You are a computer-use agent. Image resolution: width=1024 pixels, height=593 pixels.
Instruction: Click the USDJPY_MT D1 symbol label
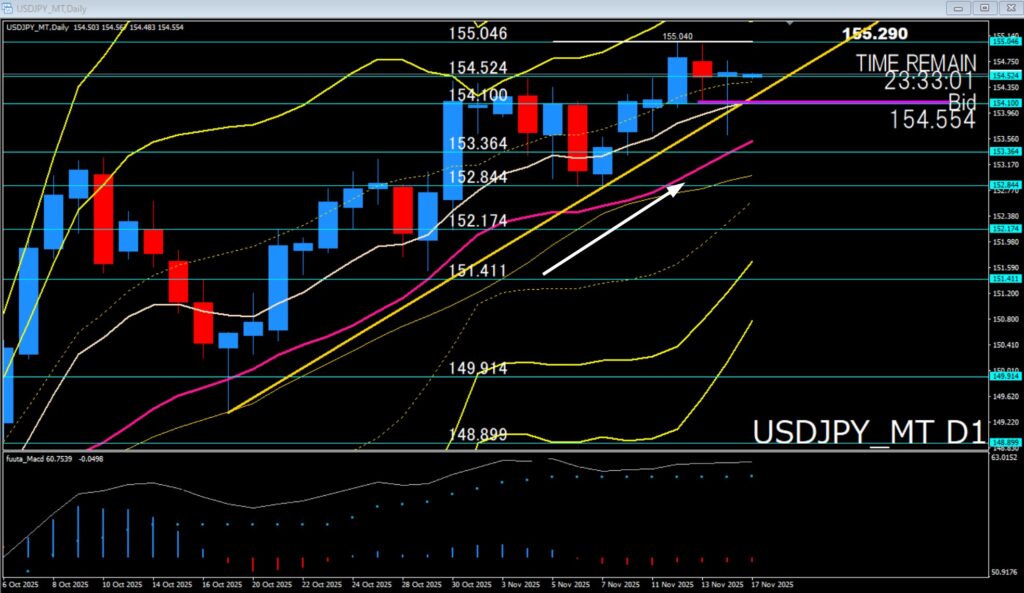[x=864, y=431]
